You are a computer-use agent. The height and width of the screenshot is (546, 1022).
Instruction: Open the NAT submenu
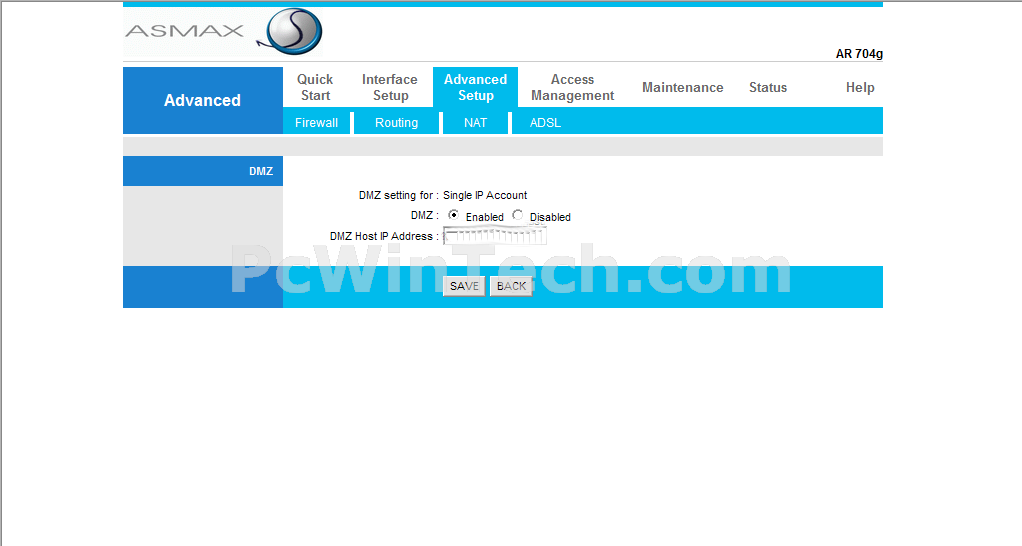(475, 122)
